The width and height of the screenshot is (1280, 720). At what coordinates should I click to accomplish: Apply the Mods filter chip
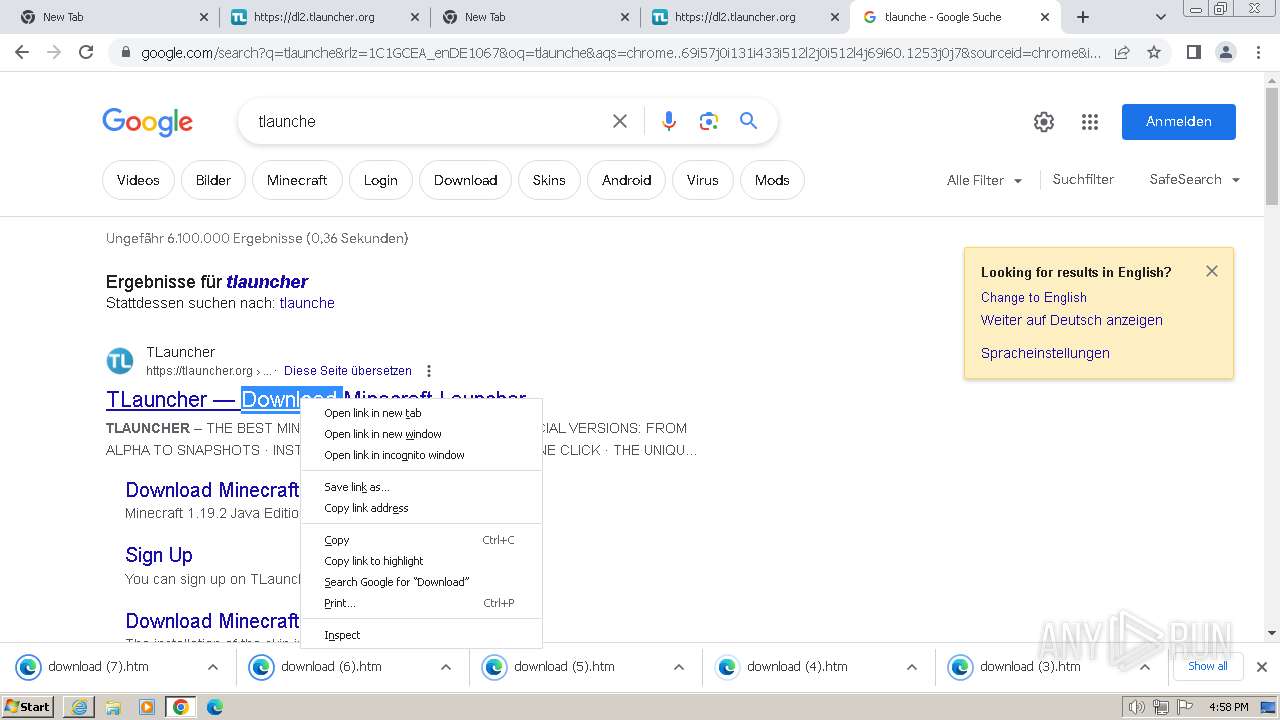772,180
